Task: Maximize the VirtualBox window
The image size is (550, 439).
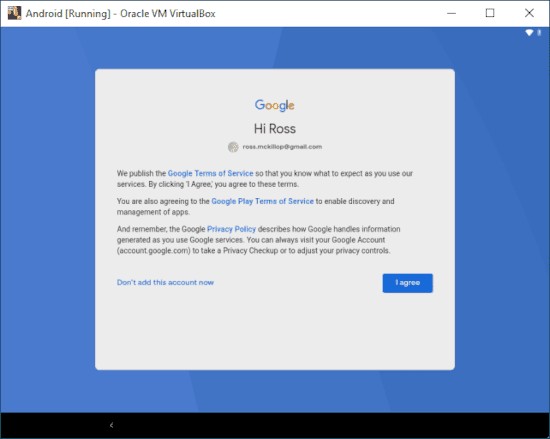Action: (x=490, y=13)
